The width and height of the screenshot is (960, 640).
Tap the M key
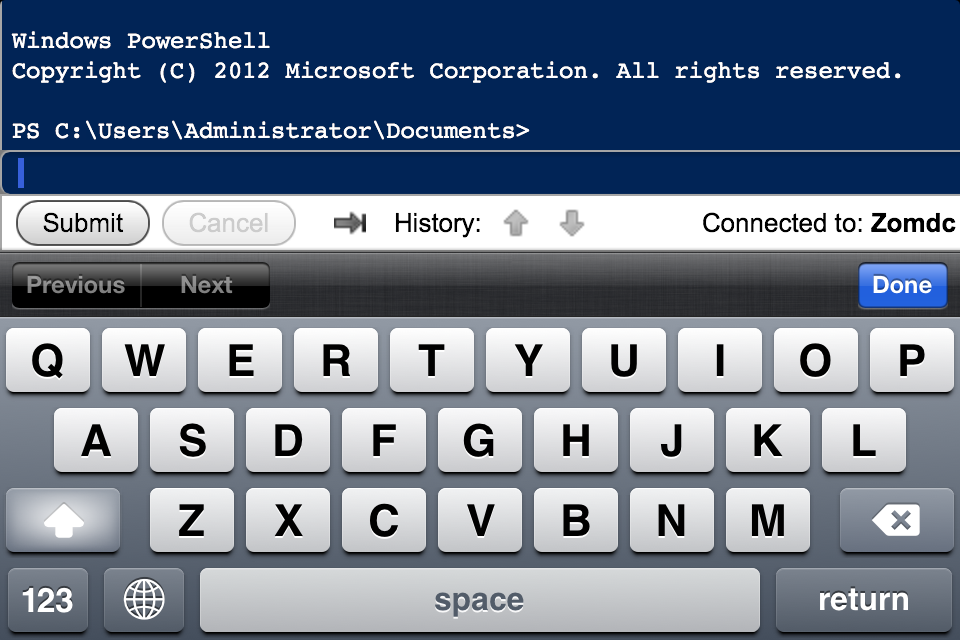[768, 521]
